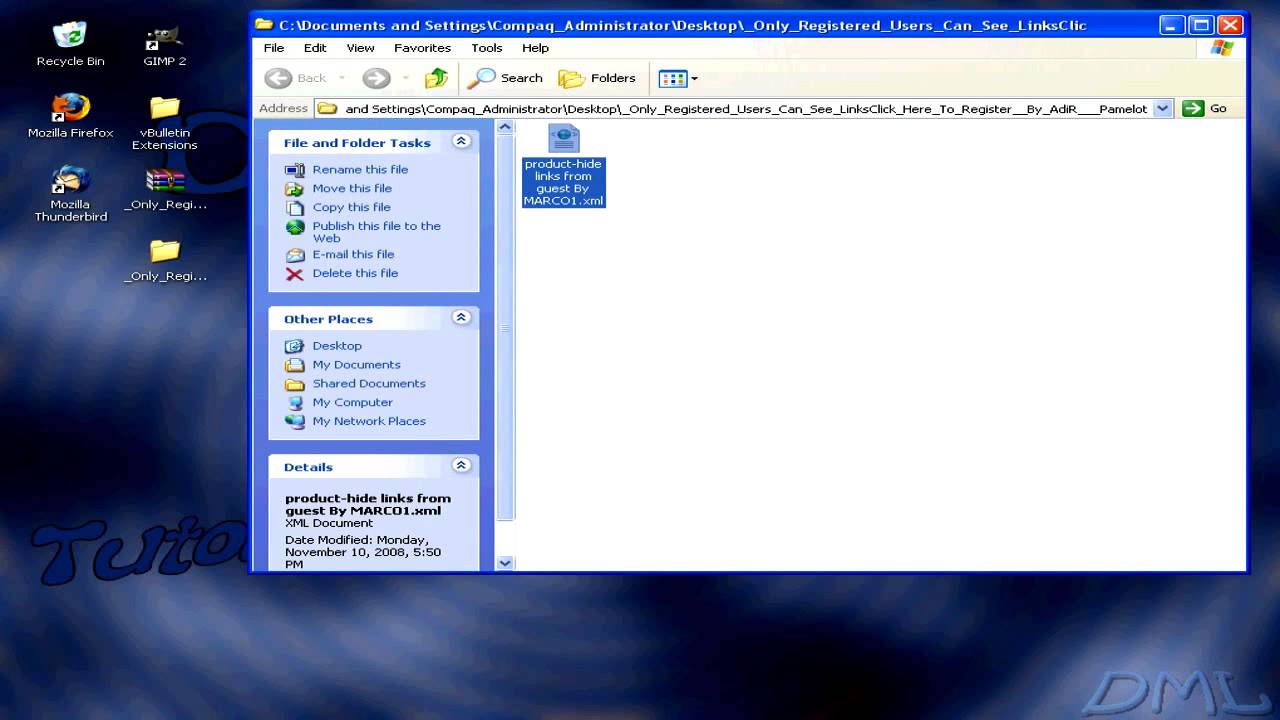Go forward in Explorer
The image size is (1280, 720).
coord(376,78)
